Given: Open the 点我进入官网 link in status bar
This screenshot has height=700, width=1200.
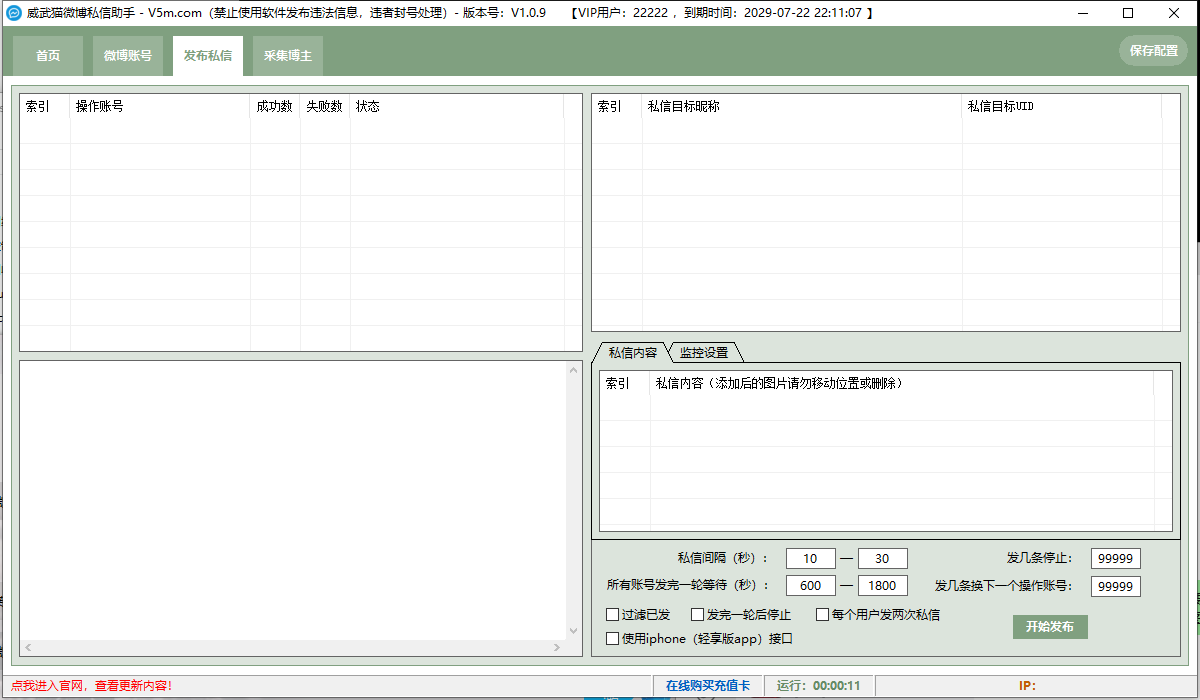Looking at the screenshot, I should tap(92, 686).
